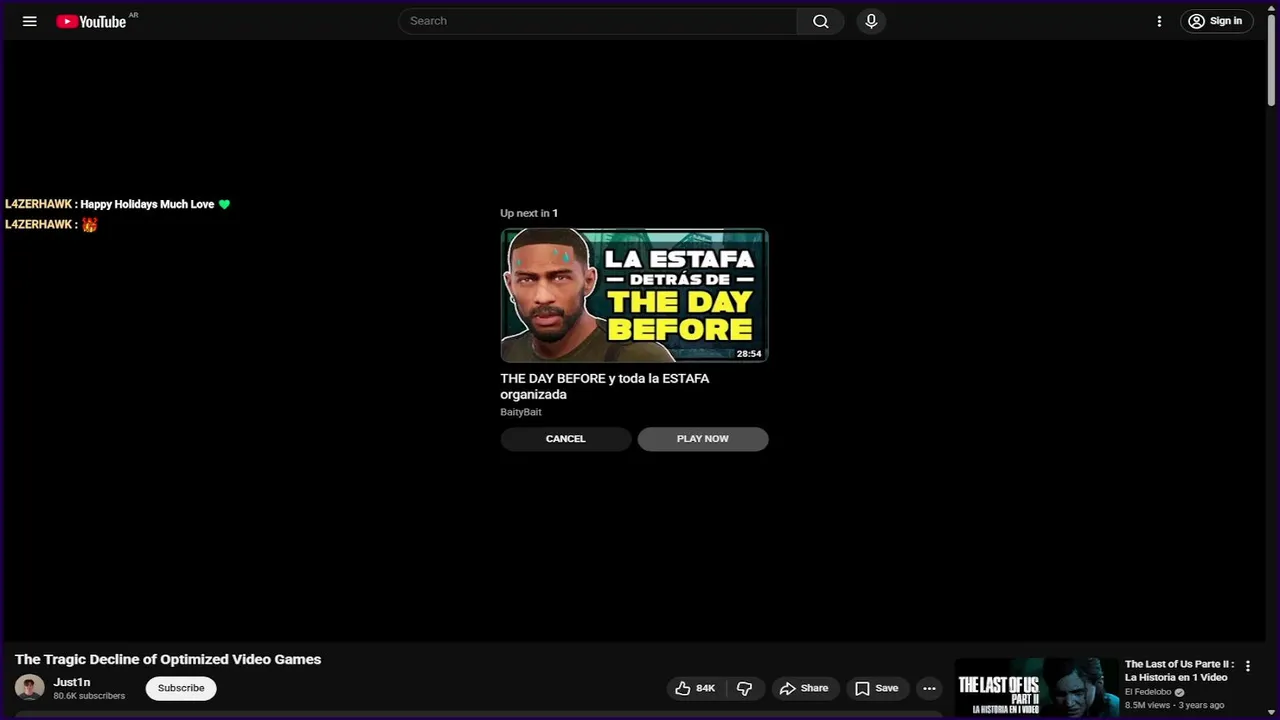Subscribe to the Just1n channel
The height and width of the screenshot is (720, 1280).
[181, 688]
